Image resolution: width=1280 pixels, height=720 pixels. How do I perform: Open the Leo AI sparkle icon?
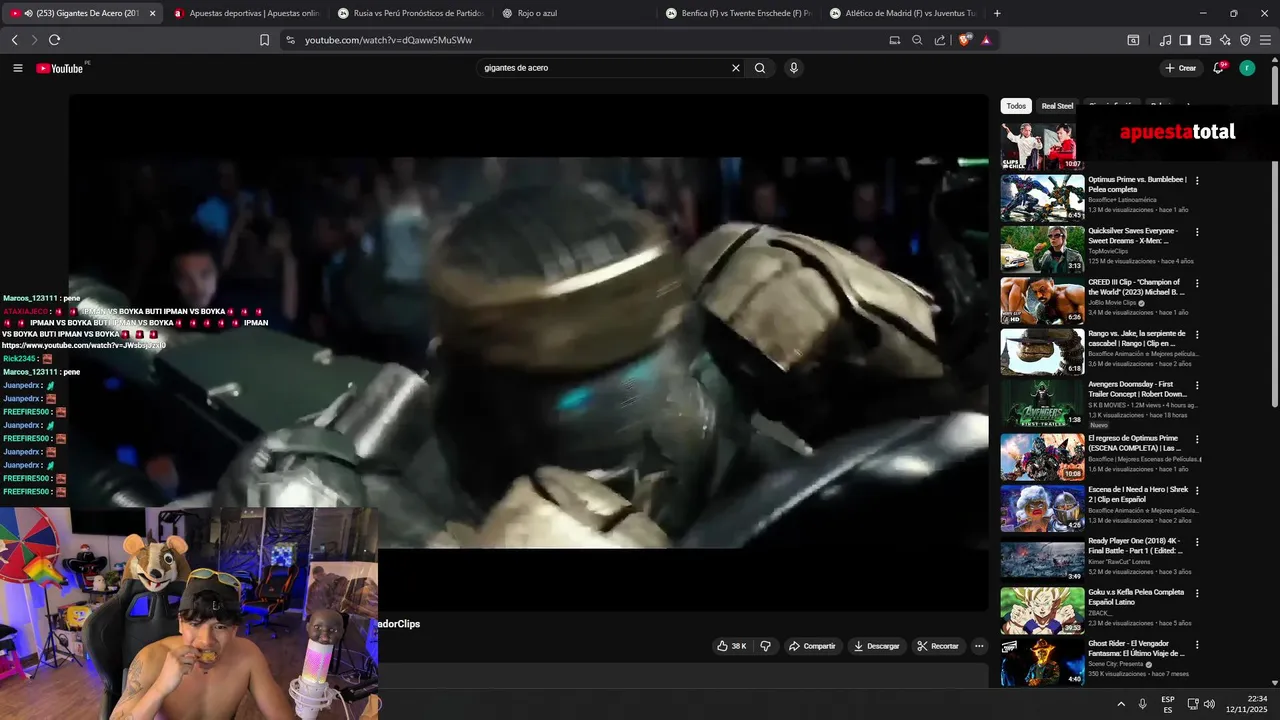[1225, 40]
